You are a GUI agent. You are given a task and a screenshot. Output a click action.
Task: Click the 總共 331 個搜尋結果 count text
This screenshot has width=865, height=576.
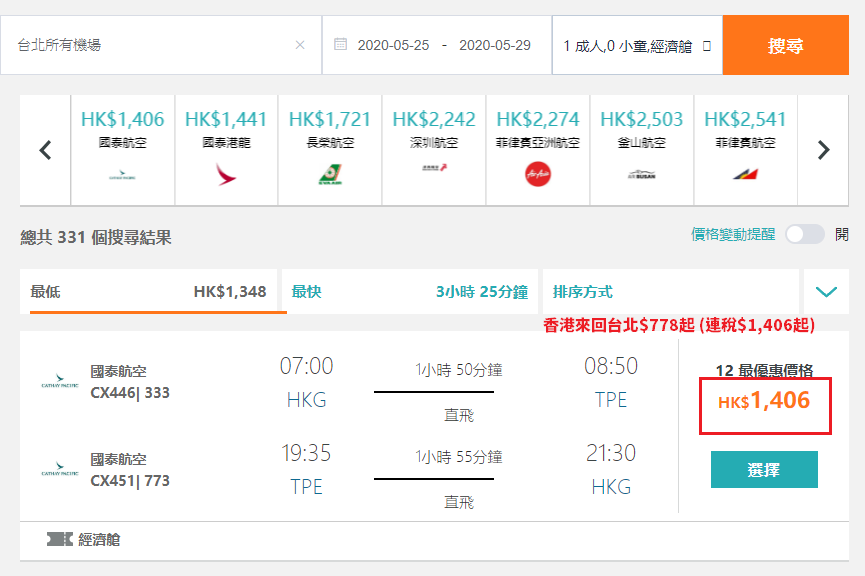click(96, 238)
